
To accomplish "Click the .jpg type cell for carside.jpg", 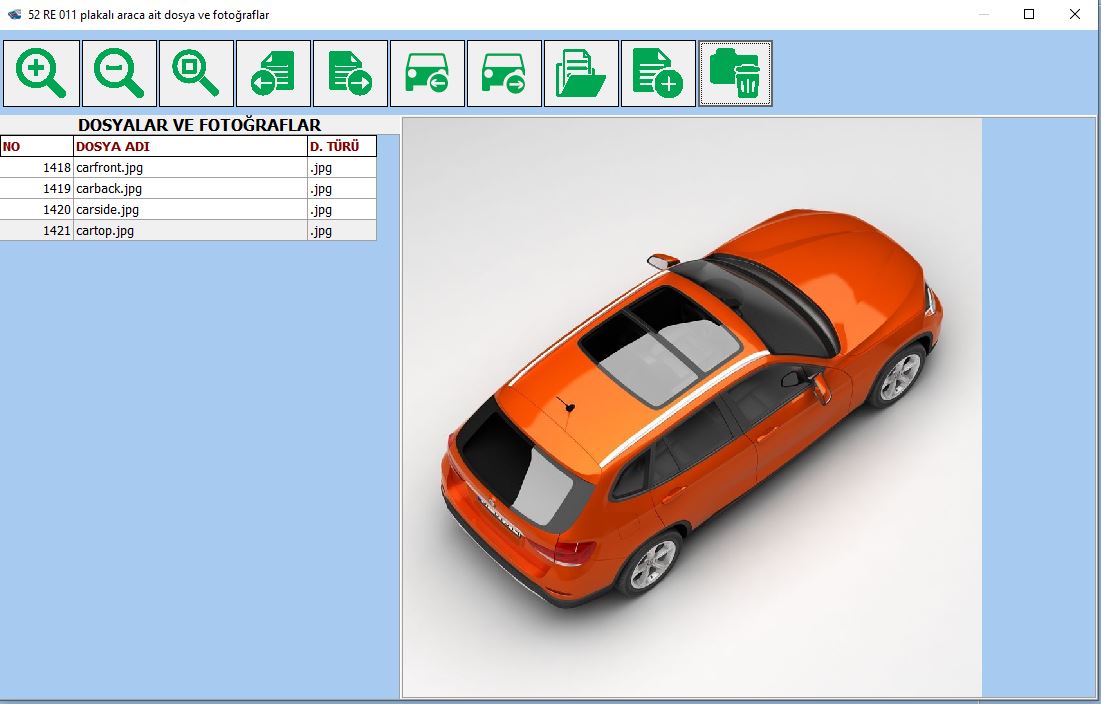I will 342,210.
